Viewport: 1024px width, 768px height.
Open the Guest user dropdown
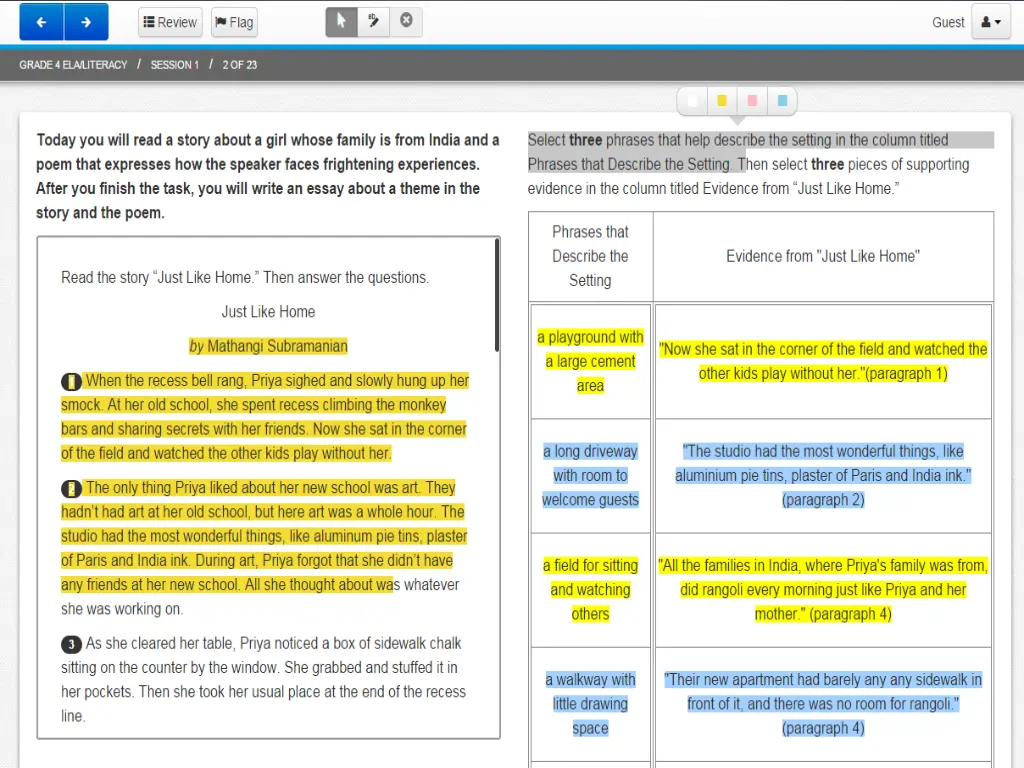pos(991,22)
